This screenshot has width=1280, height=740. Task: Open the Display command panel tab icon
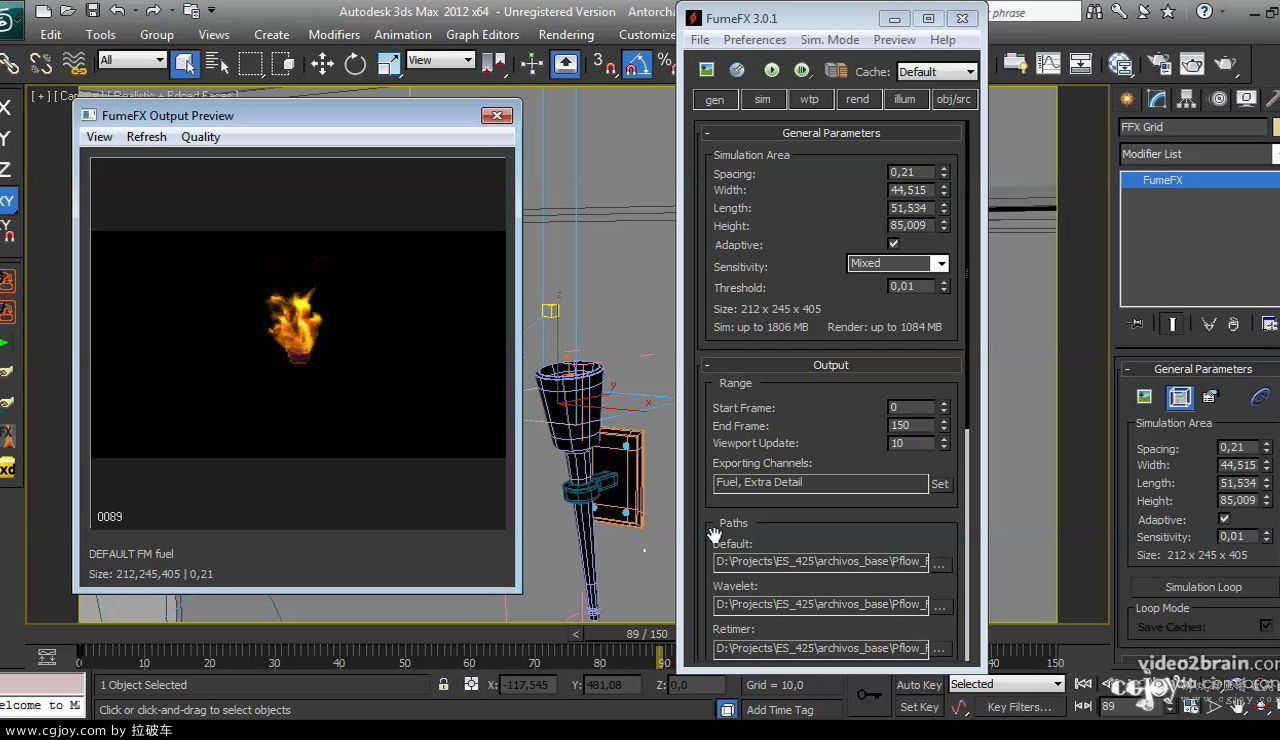(1246, 99)
